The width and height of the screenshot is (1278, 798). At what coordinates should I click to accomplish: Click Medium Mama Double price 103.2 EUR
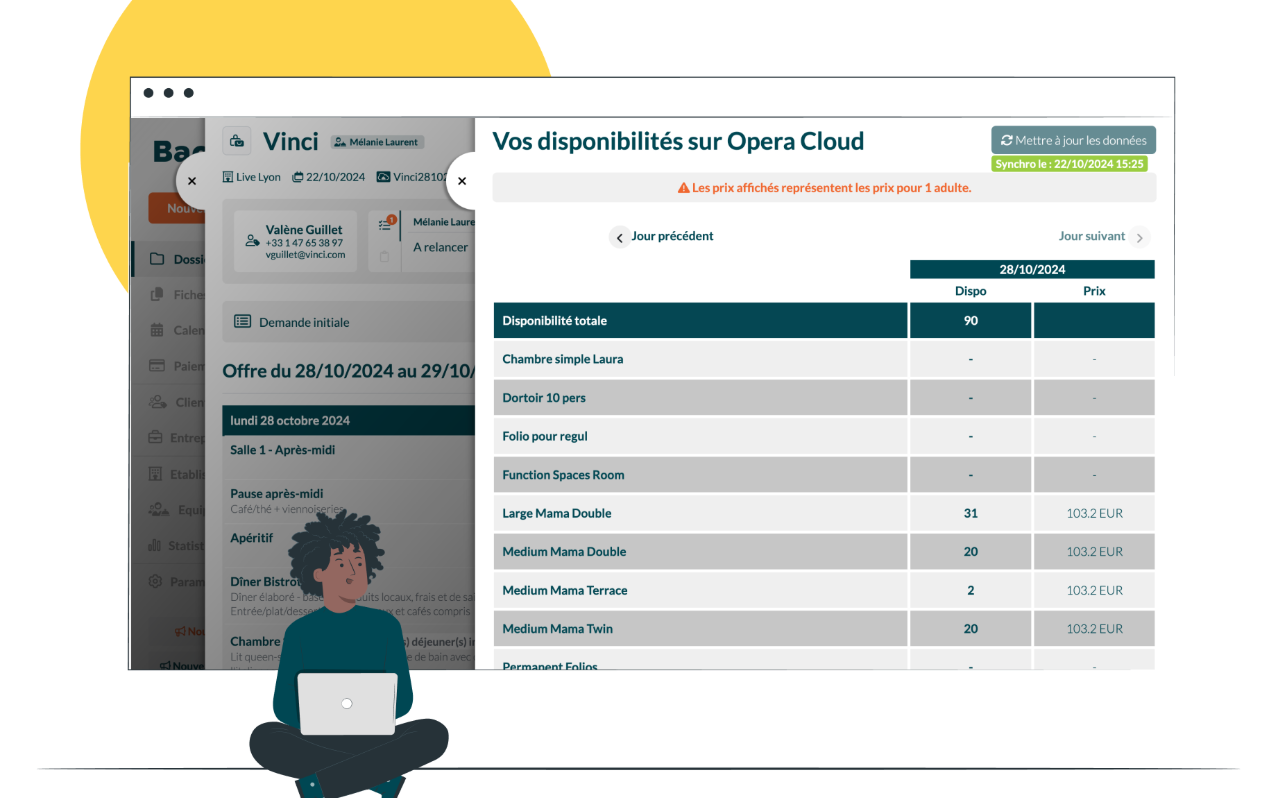coord(1094,552)
